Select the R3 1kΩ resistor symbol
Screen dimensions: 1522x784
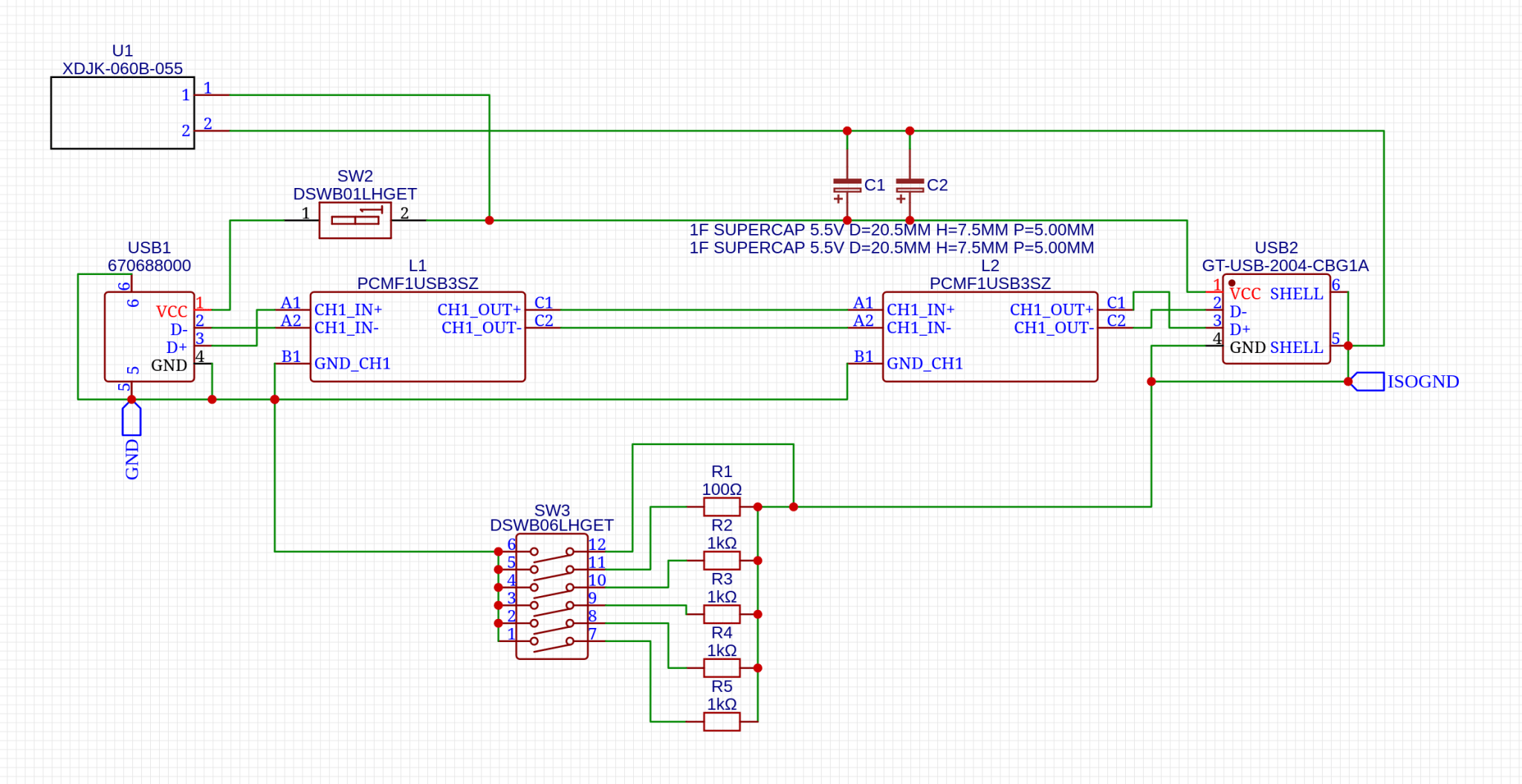(722, 614)
